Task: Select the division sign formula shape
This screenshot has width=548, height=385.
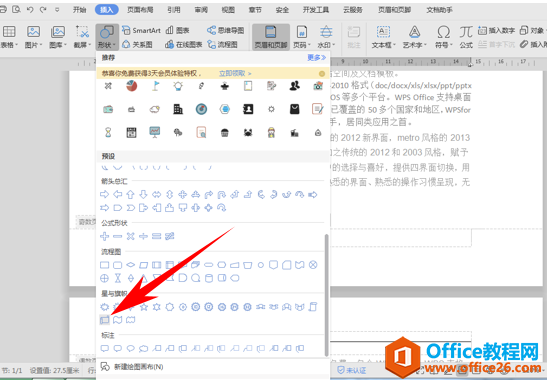Action: coord(143,236)
